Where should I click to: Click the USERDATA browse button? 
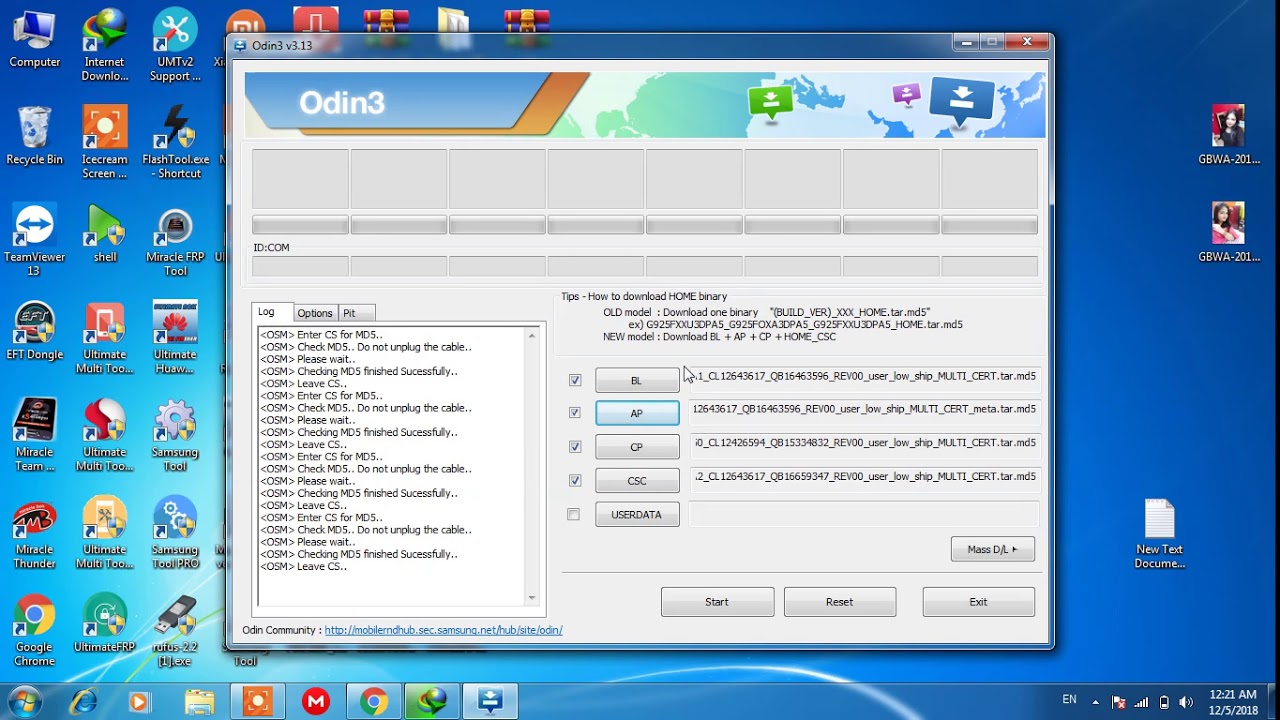click(x=637, y=515)
